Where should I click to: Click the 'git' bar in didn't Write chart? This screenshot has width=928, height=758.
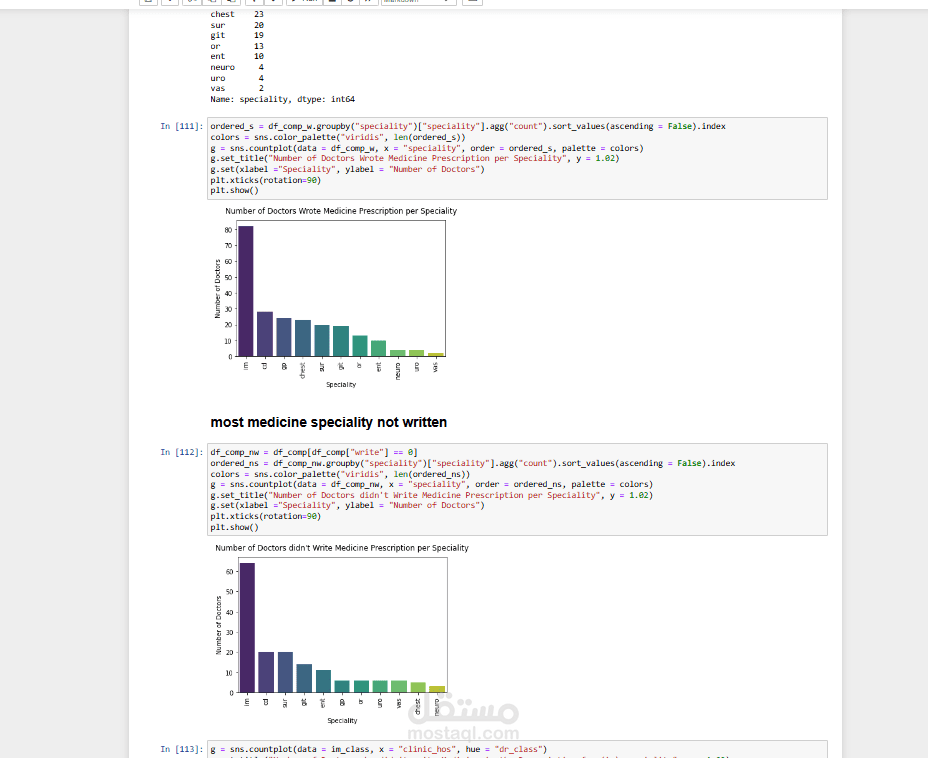pyautogui.click(x=304, y=679)
